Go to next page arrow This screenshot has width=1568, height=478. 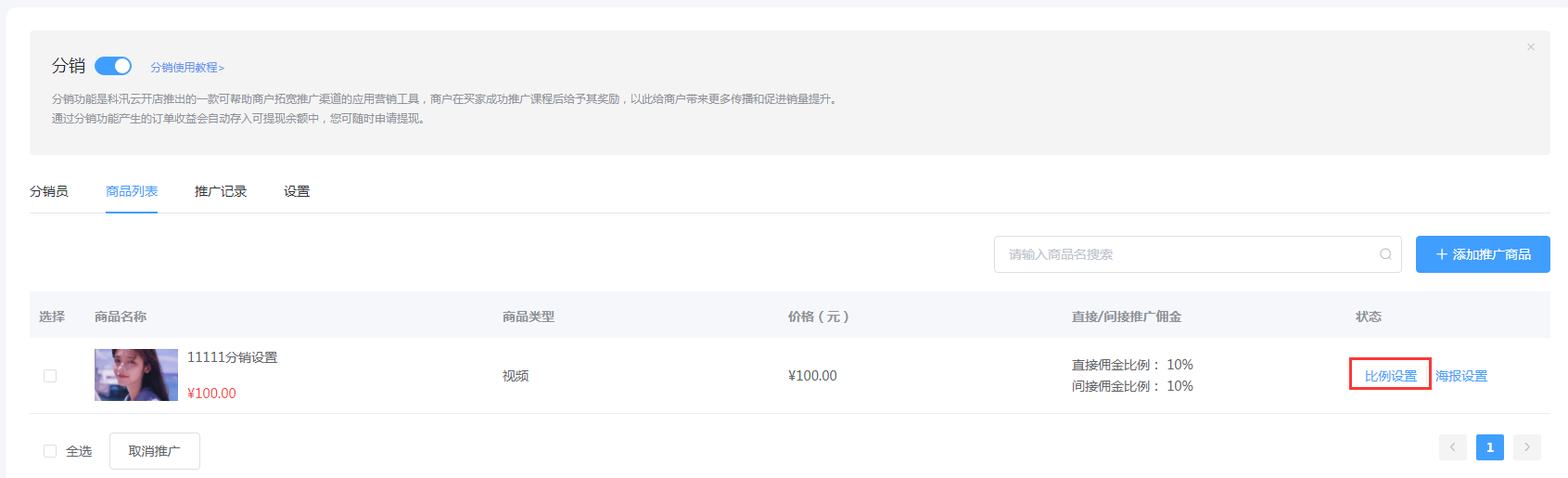click(x=1527, y=447)
